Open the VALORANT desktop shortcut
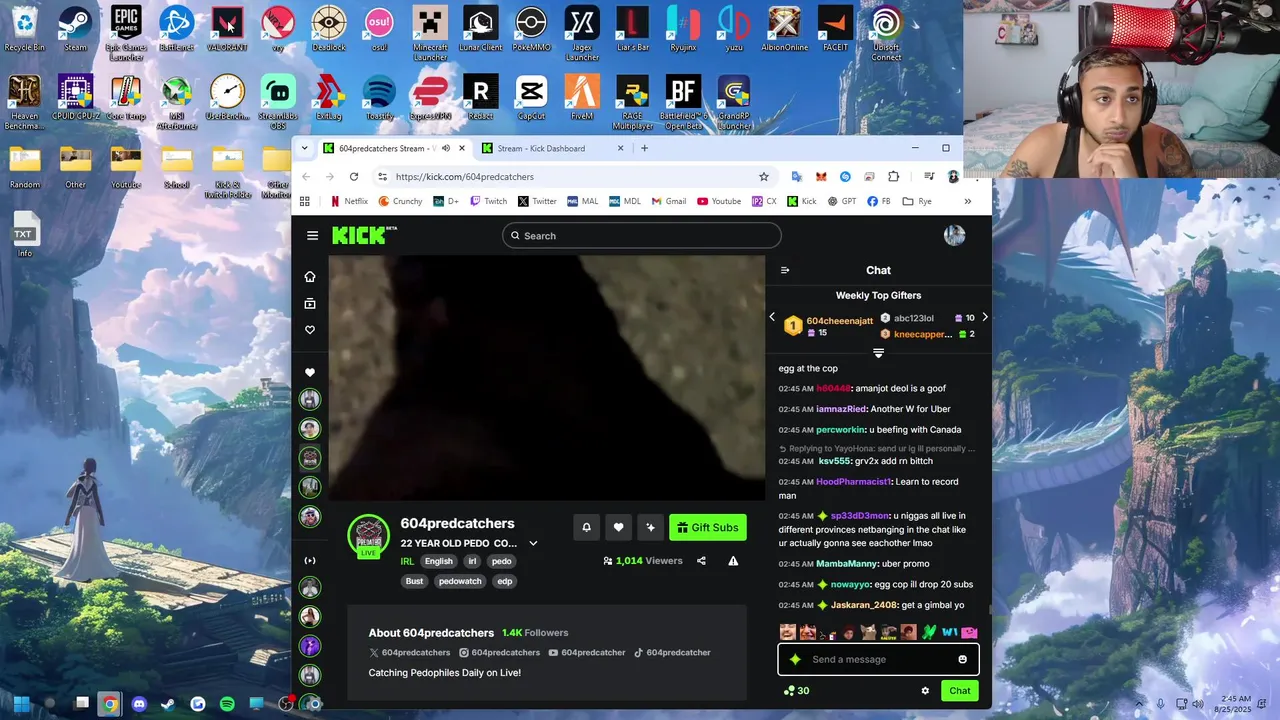Image resolution: width=1280 pixels, height=720 pixels. tap(227, 29)
